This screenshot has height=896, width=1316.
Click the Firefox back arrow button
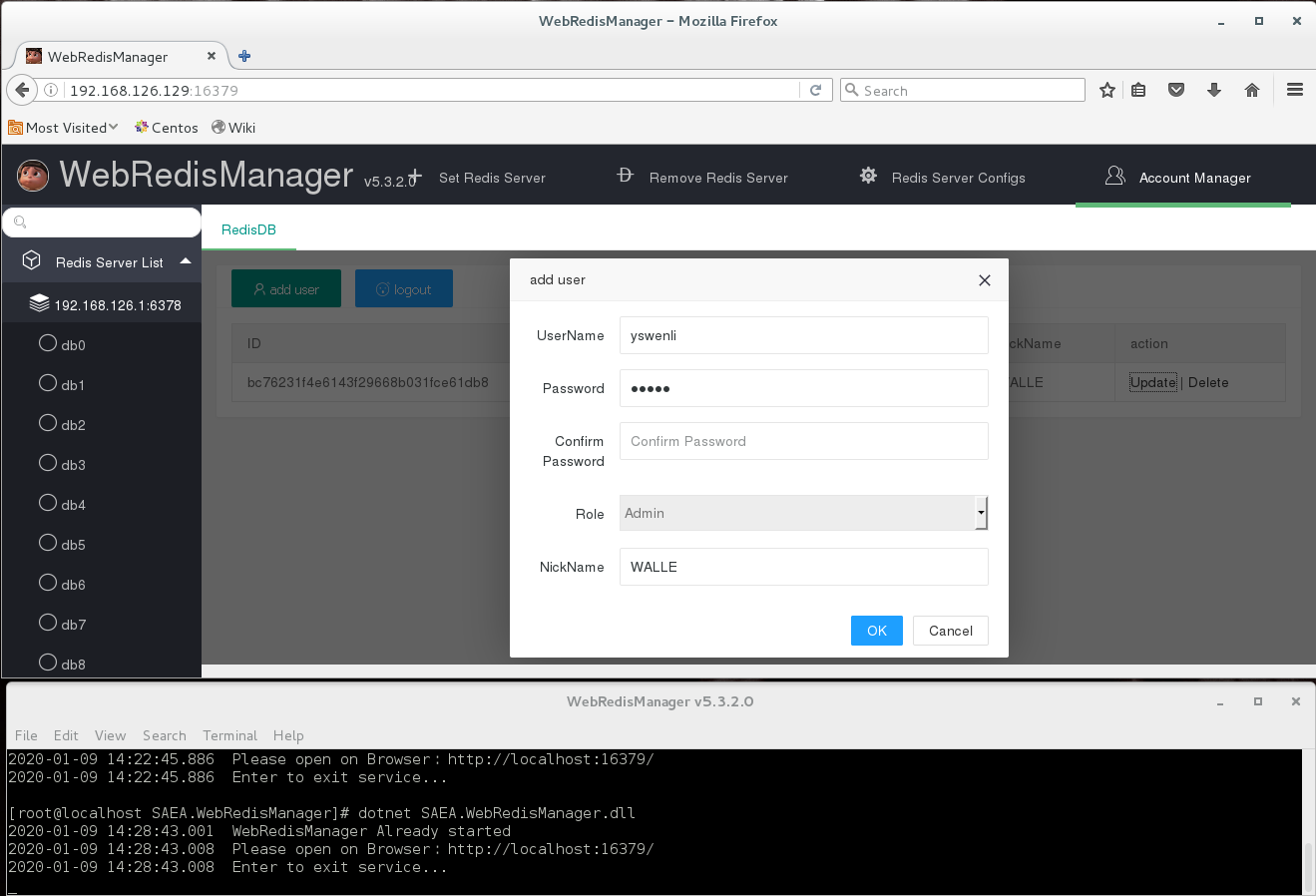(x=22, y=90)
